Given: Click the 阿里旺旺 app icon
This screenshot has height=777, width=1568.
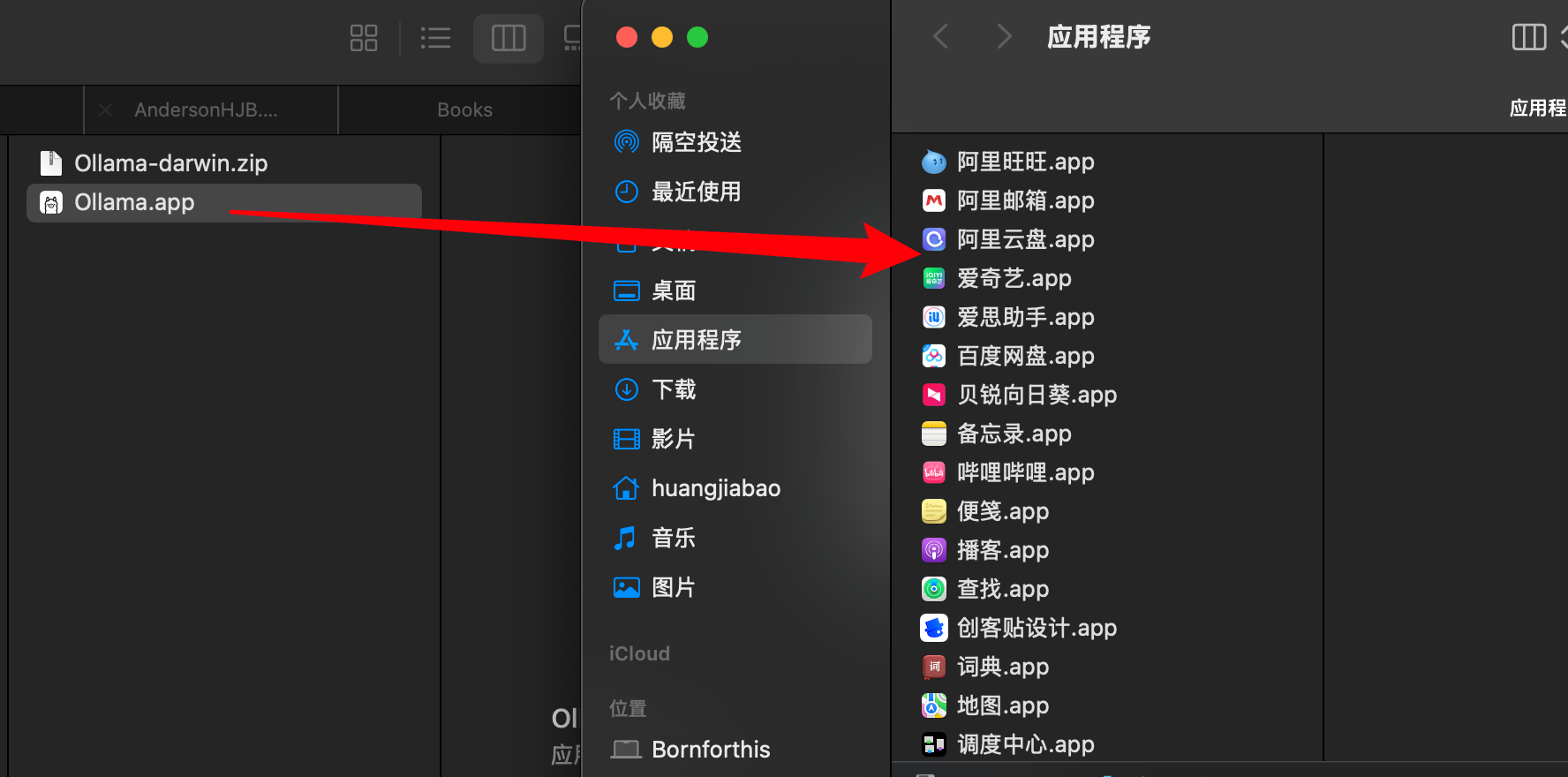Looking at the screenshot, I should click(934, 162).
